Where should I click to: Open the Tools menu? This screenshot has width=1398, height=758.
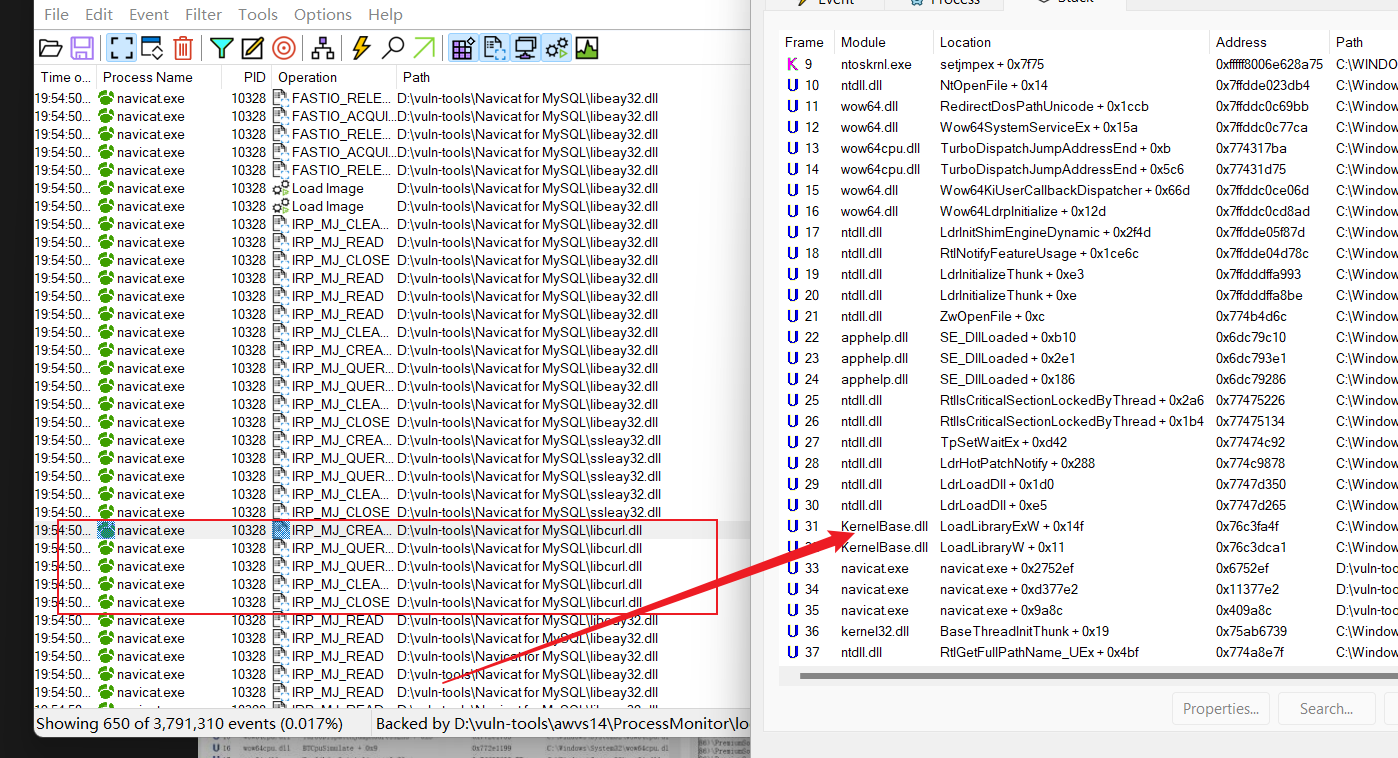click(258, 15)
